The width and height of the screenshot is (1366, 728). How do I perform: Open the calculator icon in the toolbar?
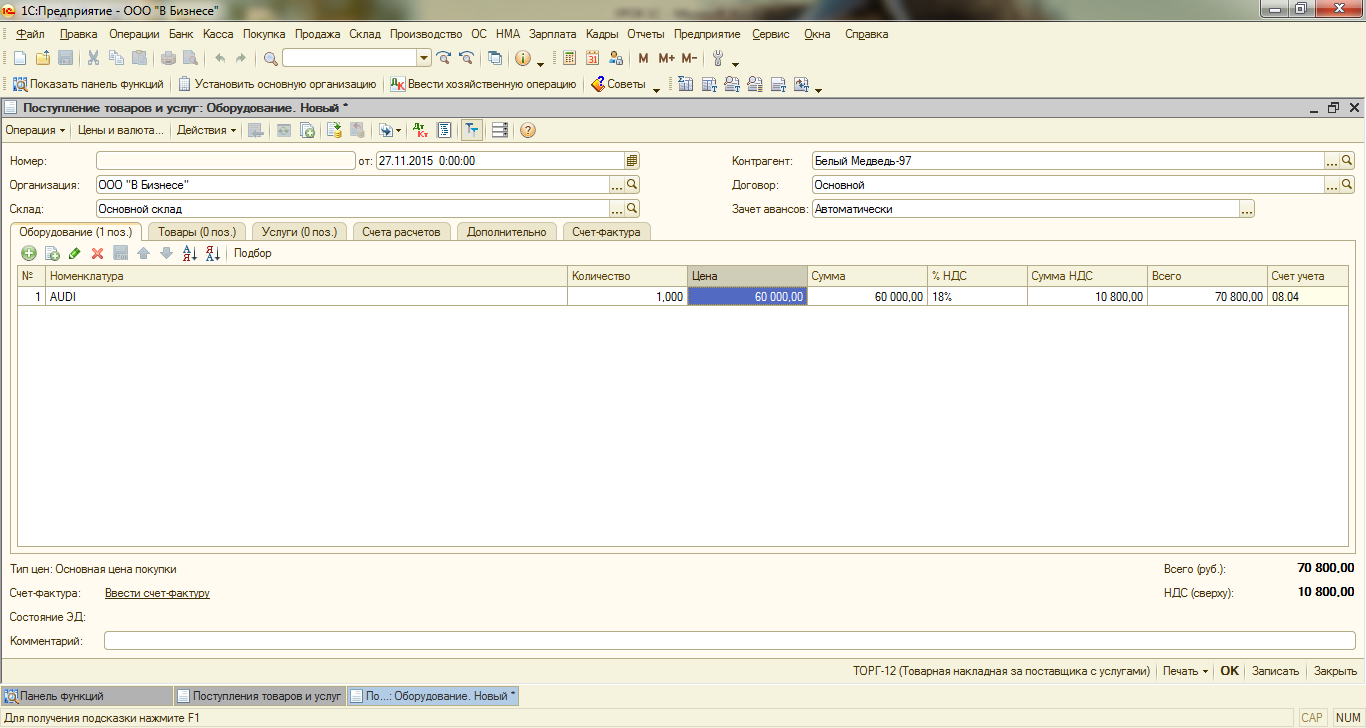click(x=570, y=58)
